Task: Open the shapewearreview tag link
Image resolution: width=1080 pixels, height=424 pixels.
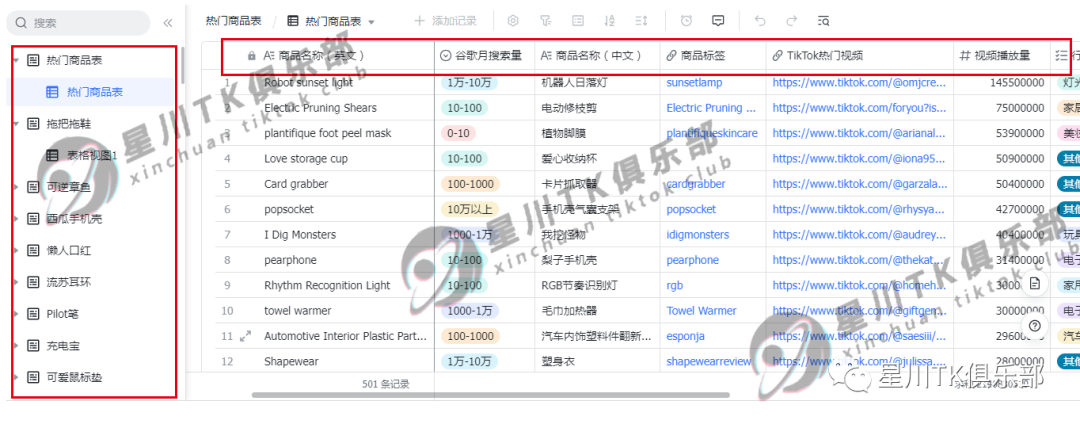Action: pyautogui.click(x=709, y=361)
